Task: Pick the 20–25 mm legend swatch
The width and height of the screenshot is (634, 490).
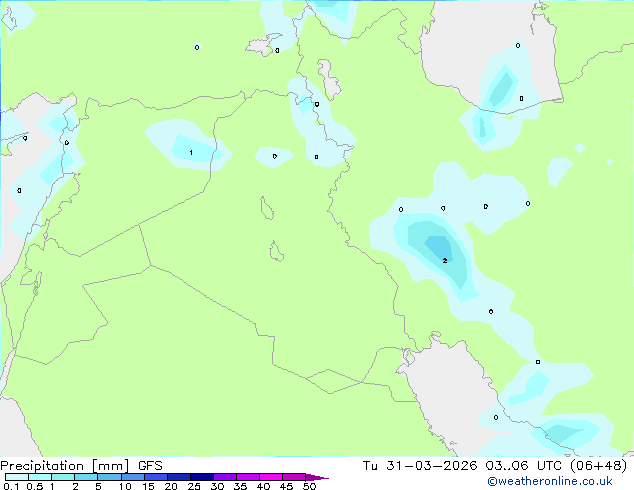Action: click(x=179, y=477)
